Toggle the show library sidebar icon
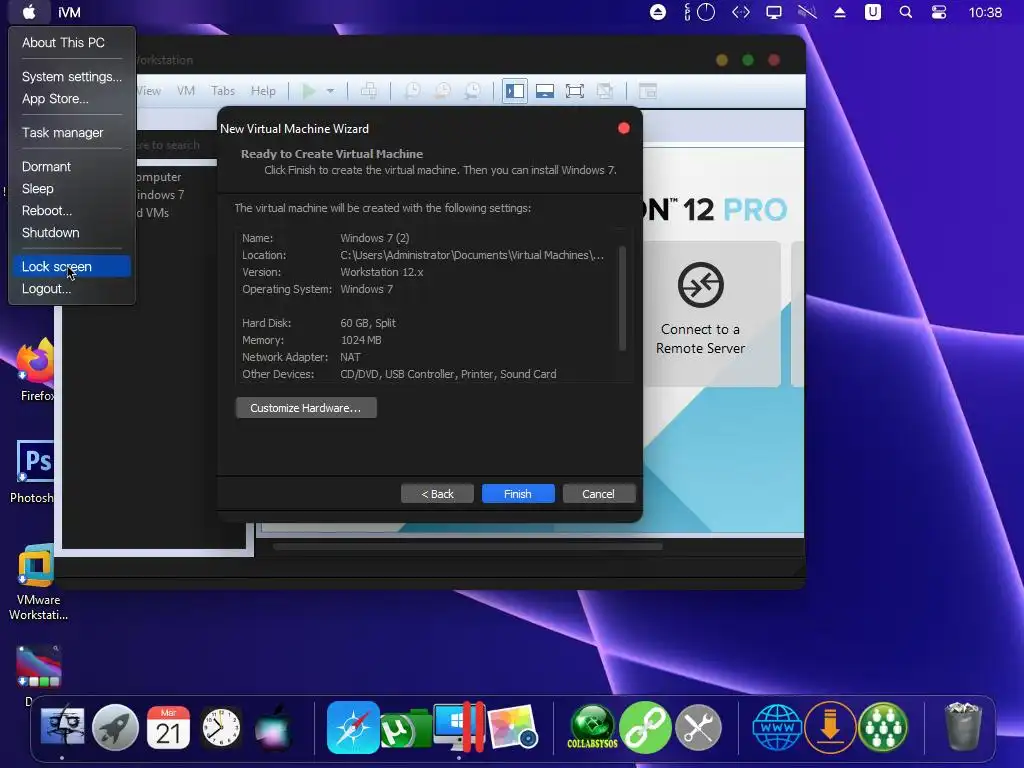 [x=515, y=91]
